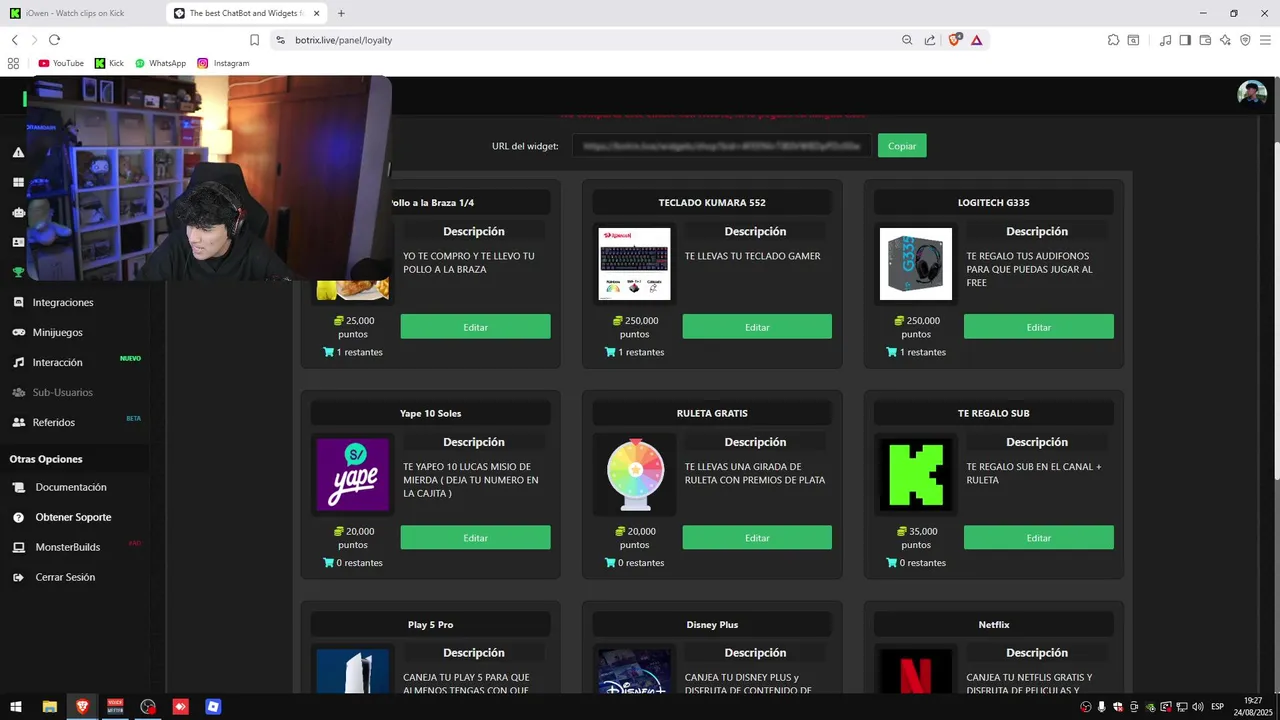The image size is (1280, 720).
Task: Open the YouTube bookmark
Action: [x=61, y=63]
